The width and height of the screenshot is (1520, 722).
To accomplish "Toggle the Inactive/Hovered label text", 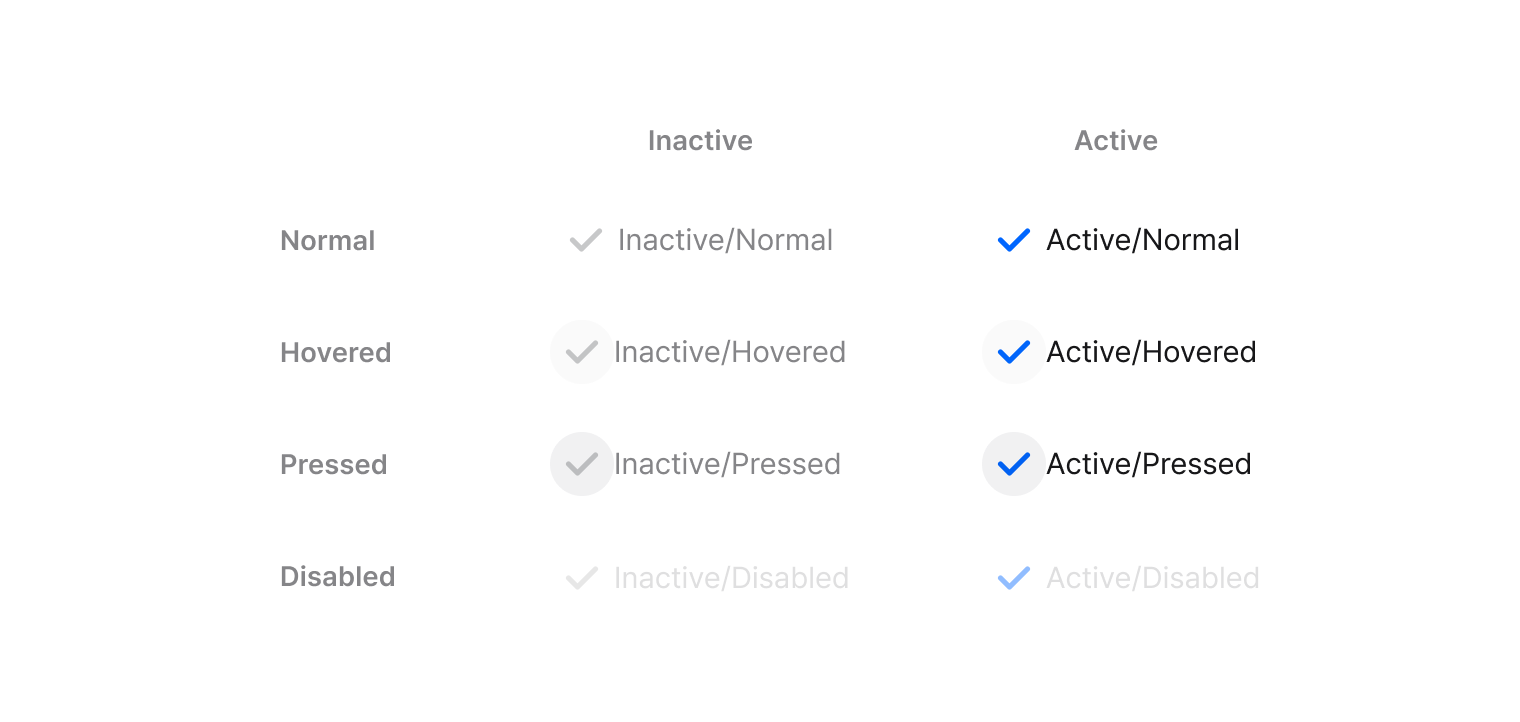I will click(729, 352).
